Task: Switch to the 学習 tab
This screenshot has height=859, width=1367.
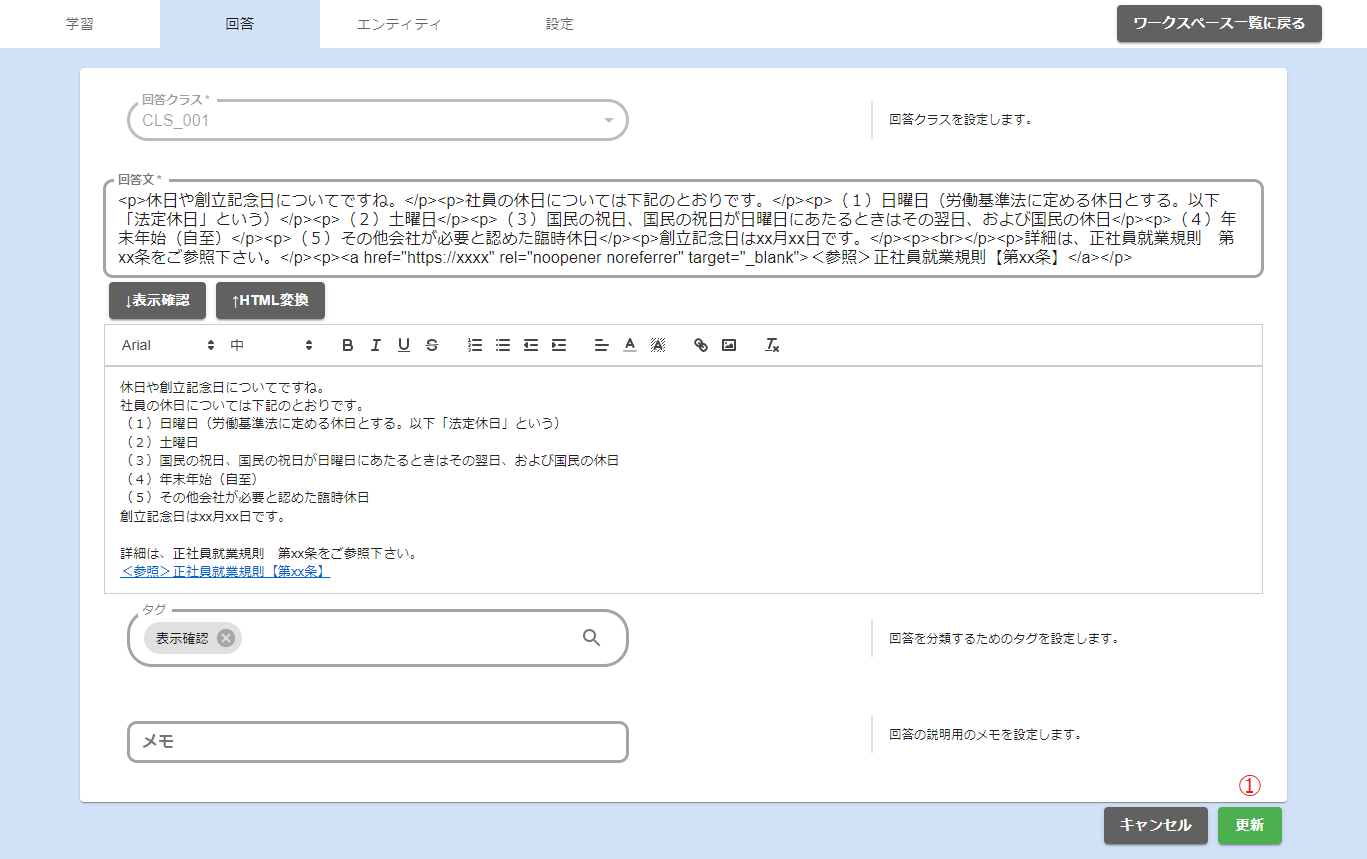Action: [80, 24]
